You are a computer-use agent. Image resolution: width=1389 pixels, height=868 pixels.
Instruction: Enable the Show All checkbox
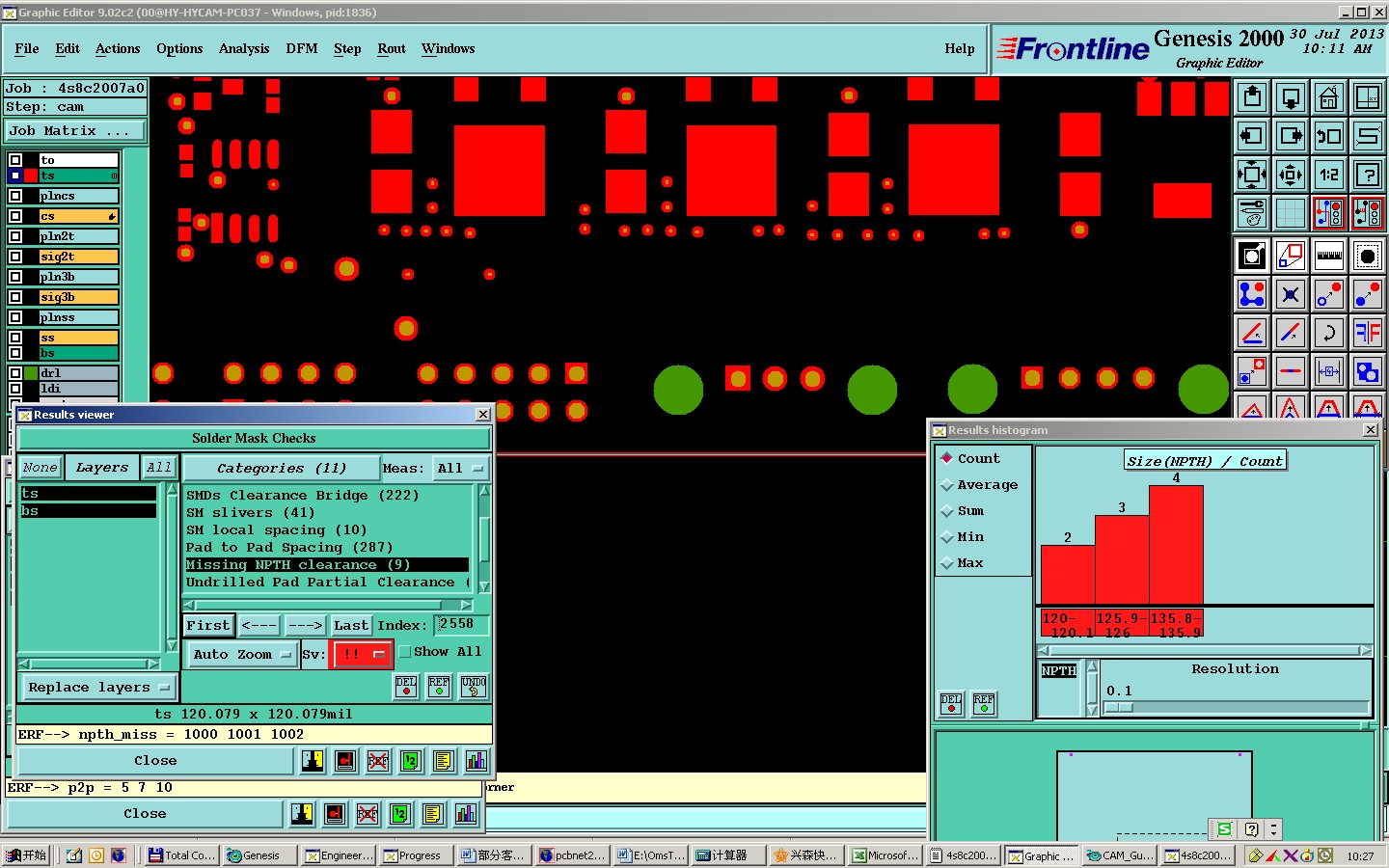click(405, 652)
